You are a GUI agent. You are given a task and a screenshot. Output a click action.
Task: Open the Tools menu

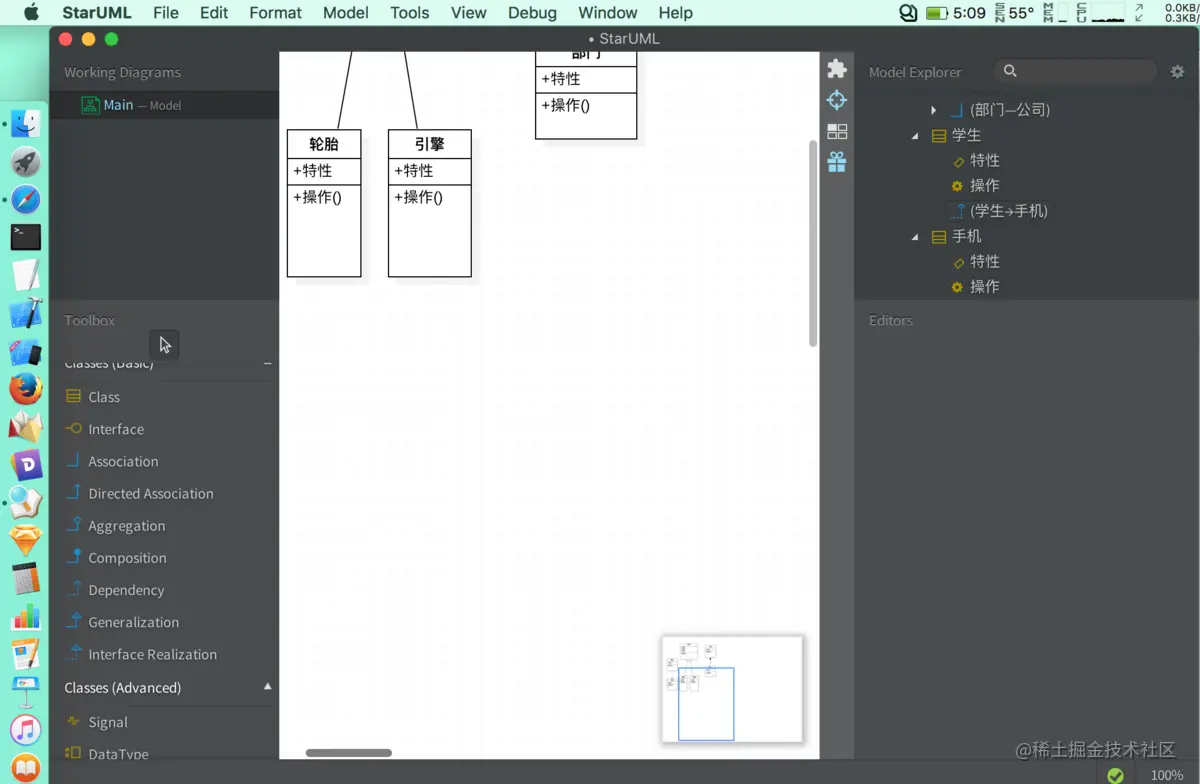[x=409, y=13]
